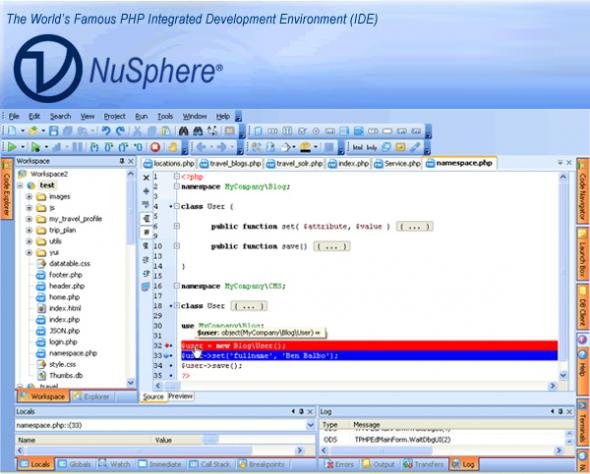
Task: Toggle the Log panel pin
Action: click(x=560, y=412)
